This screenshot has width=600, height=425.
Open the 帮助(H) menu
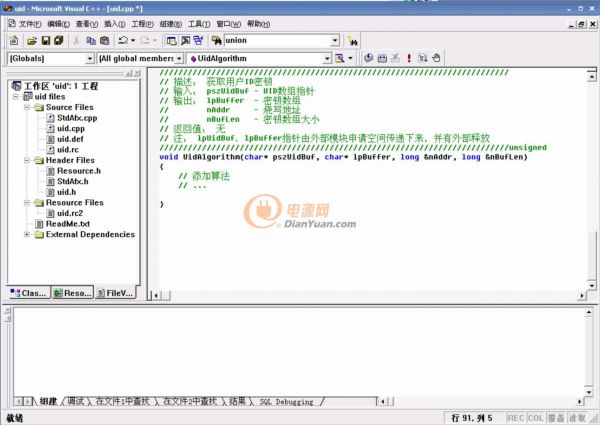point(258,24)
